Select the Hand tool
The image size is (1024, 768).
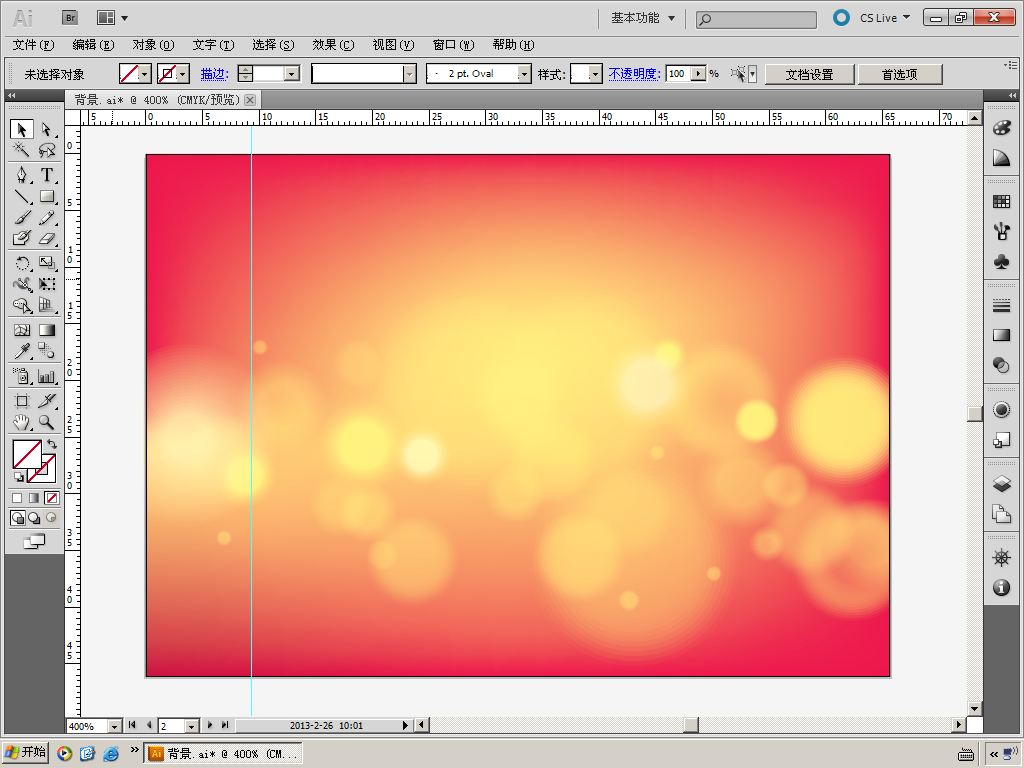click(x=22, y=423)
